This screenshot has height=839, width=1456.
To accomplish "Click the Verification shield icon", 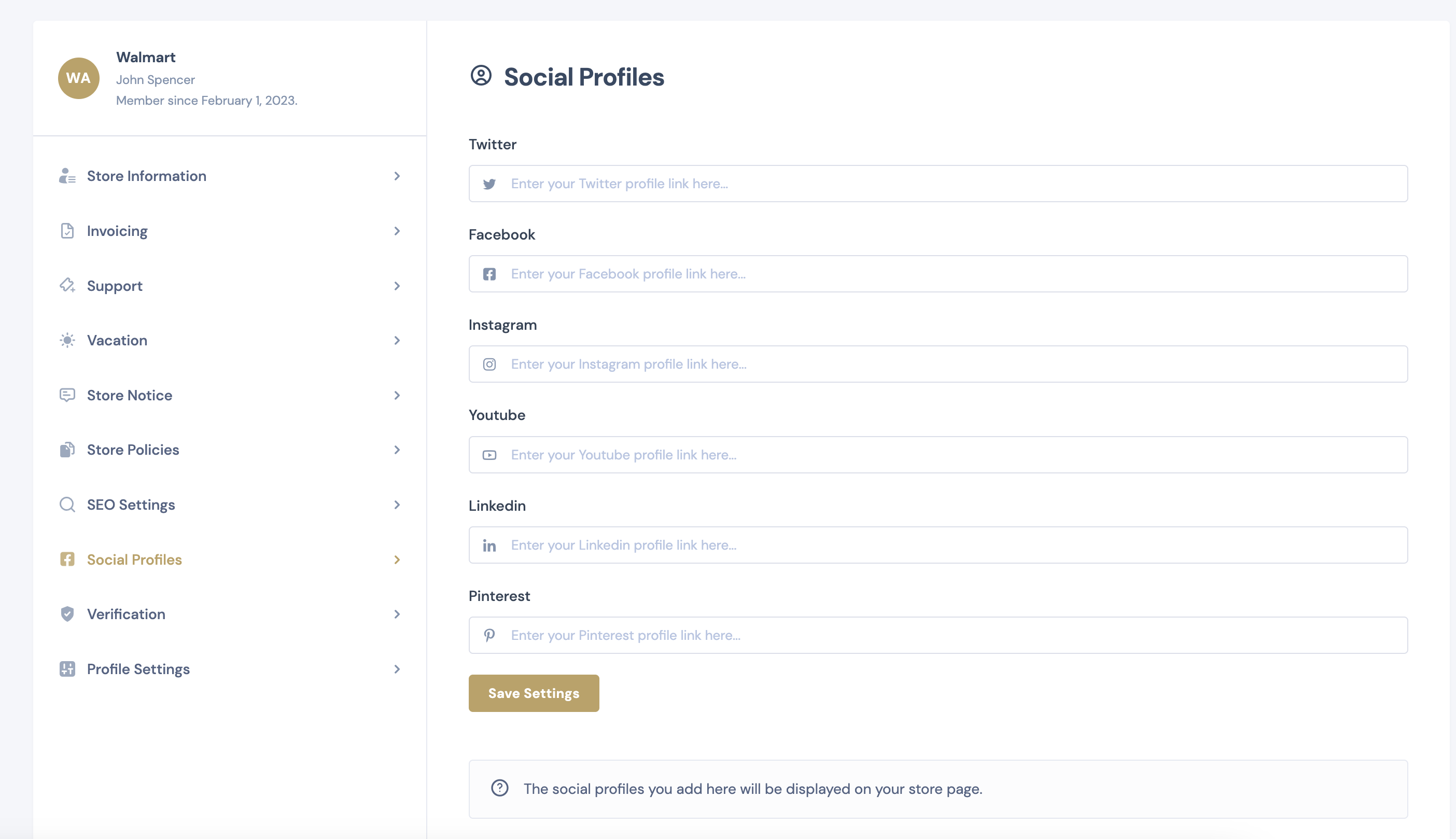I will [x=67, y=614].
